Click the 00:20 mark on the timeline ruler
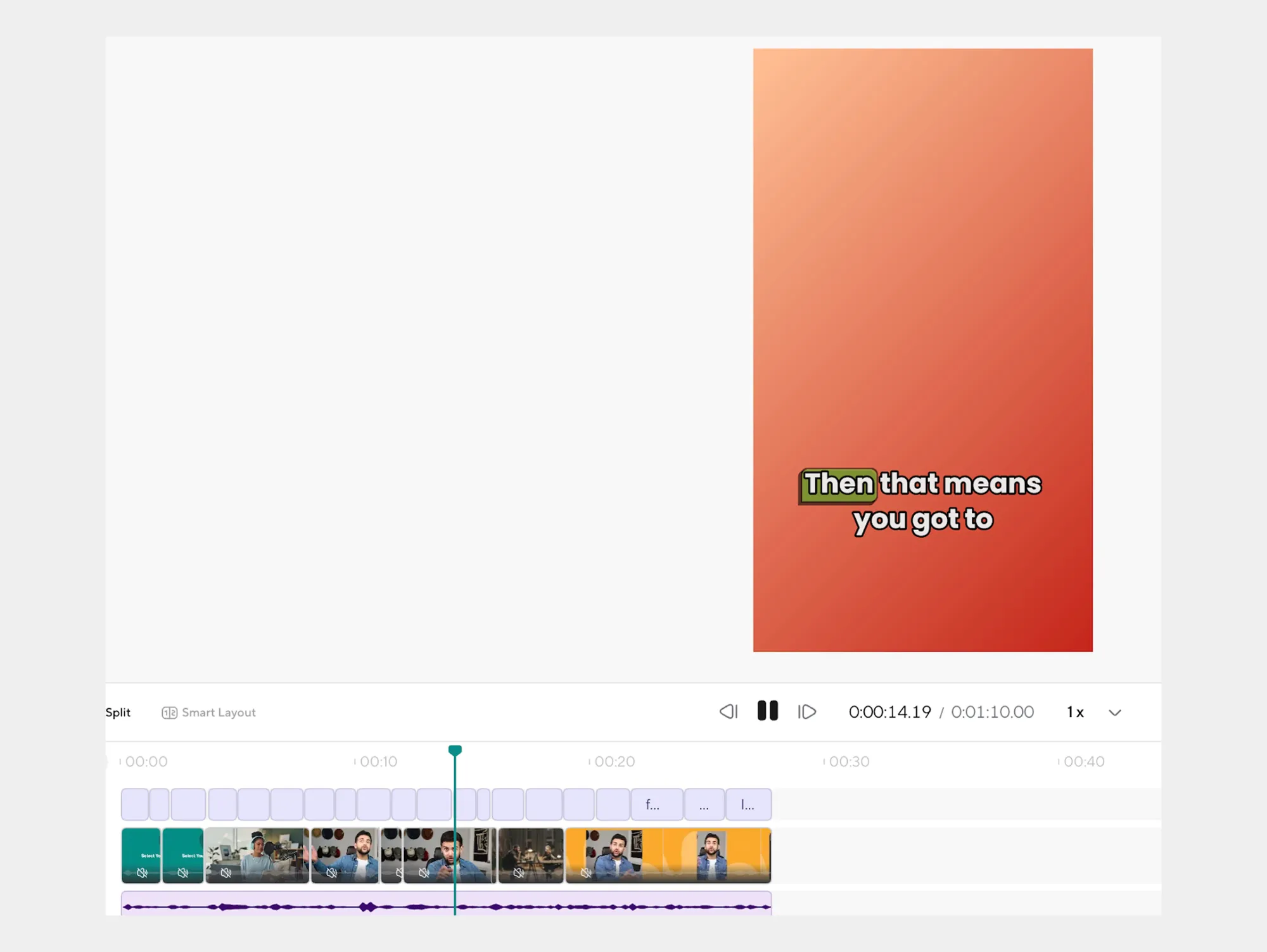 coord(614,761)
